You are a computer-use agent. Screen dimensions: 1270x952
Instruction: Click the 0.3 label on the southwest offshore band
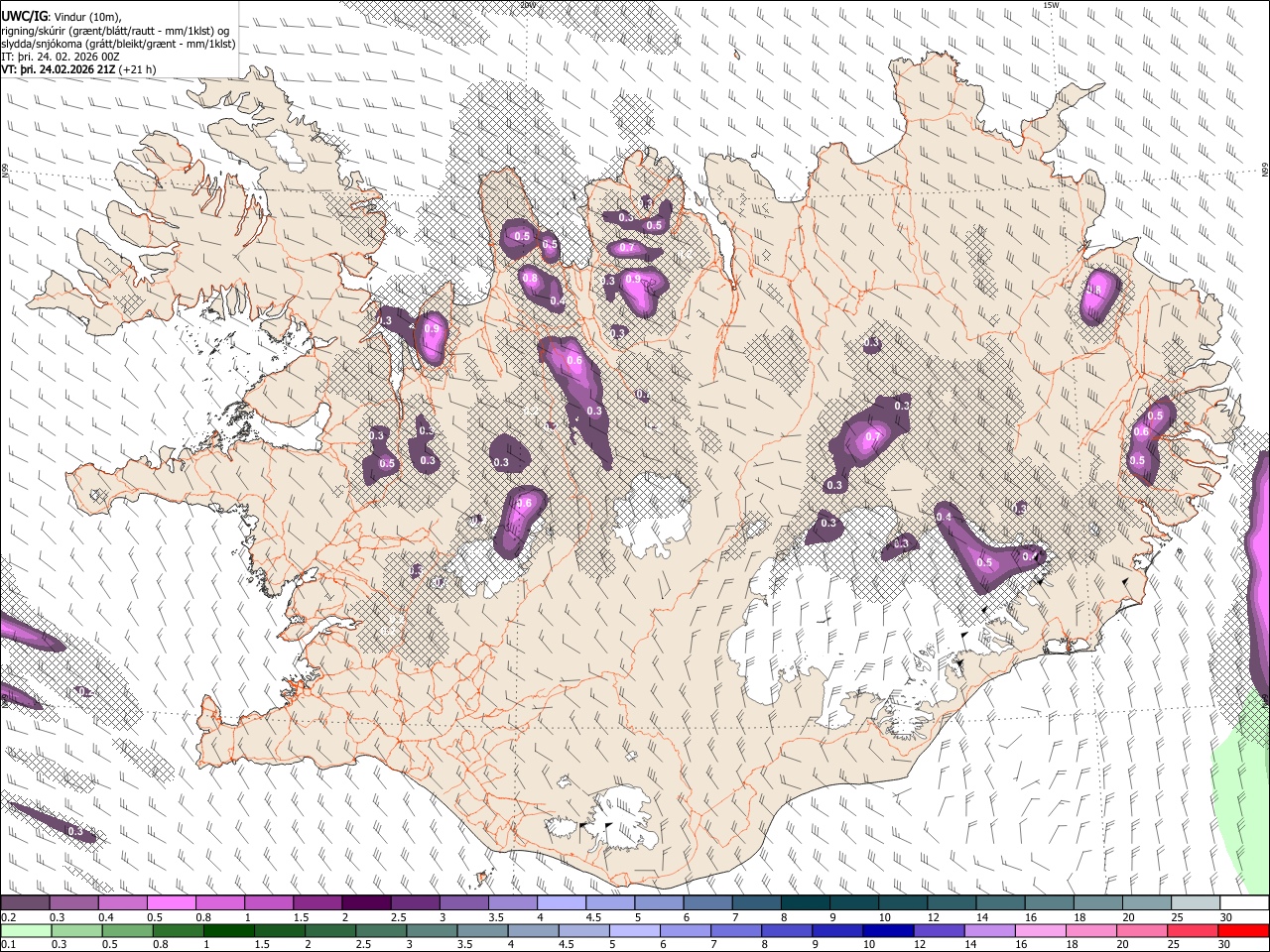pos(74,831)
